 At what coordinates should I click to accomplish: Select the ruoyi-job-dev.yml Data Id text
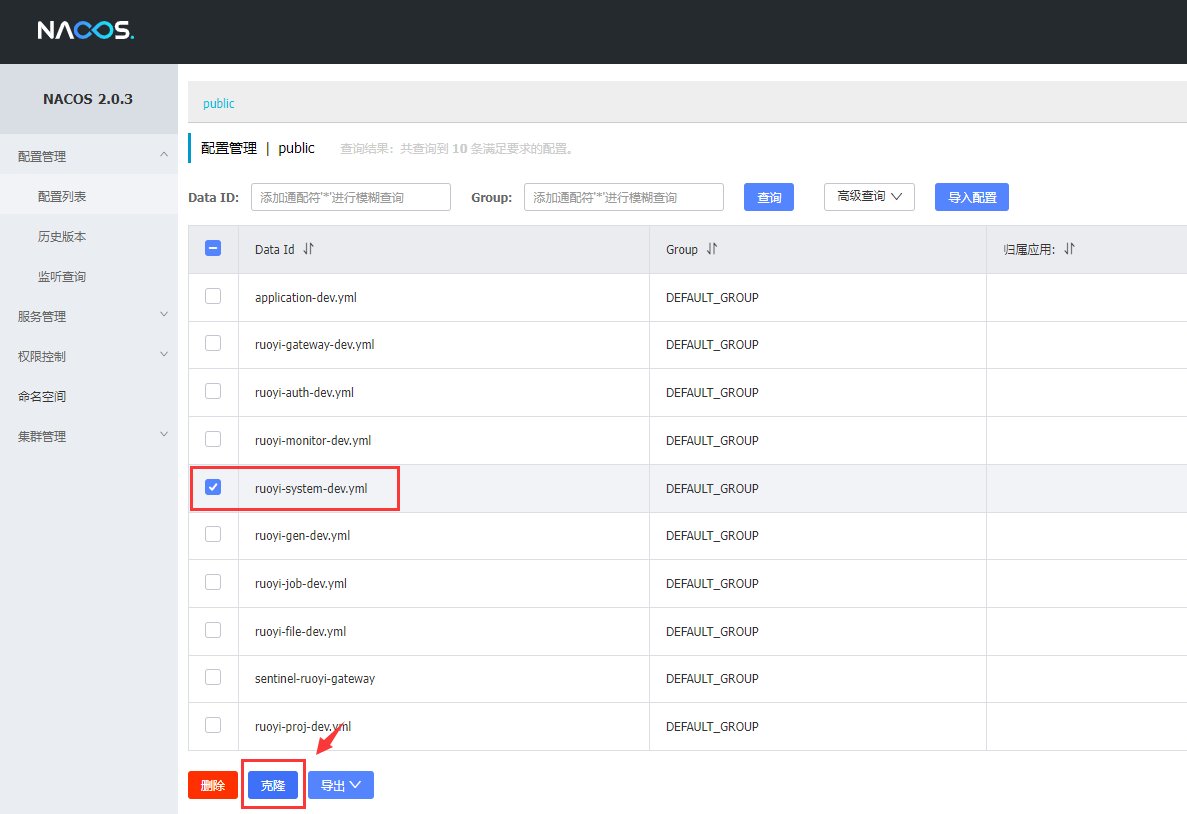(x=301, y=583)
